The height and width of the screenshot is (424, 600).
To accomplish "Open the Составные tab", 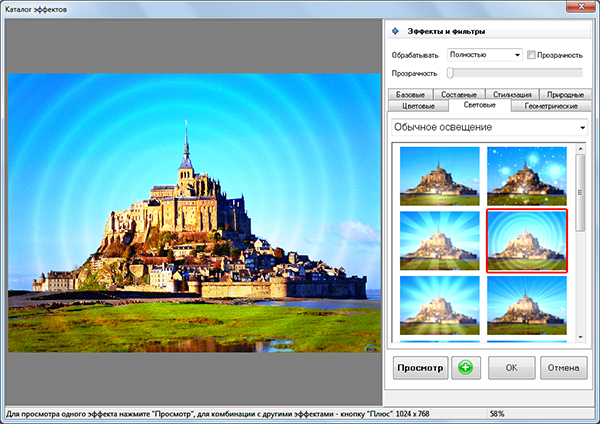I will pyautogui.click(x=465, y=94).
